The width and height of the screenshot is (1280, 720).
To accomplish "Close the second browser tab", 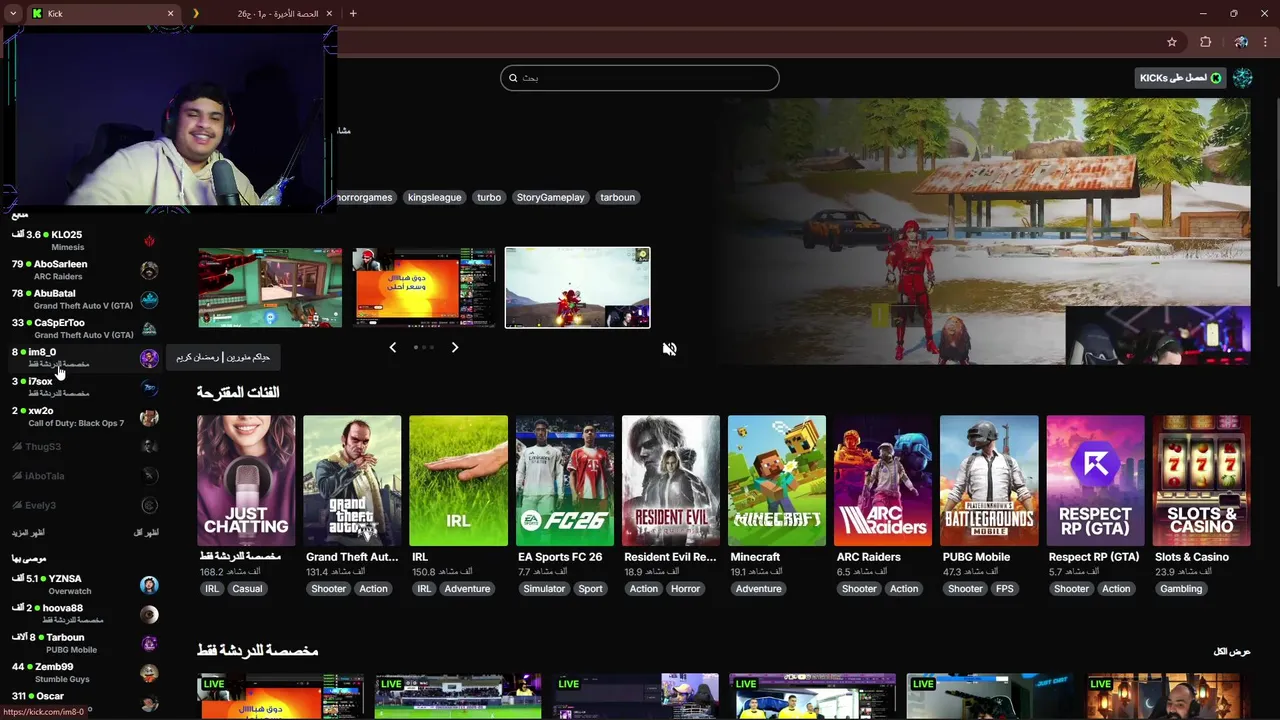I will [330, 13].
